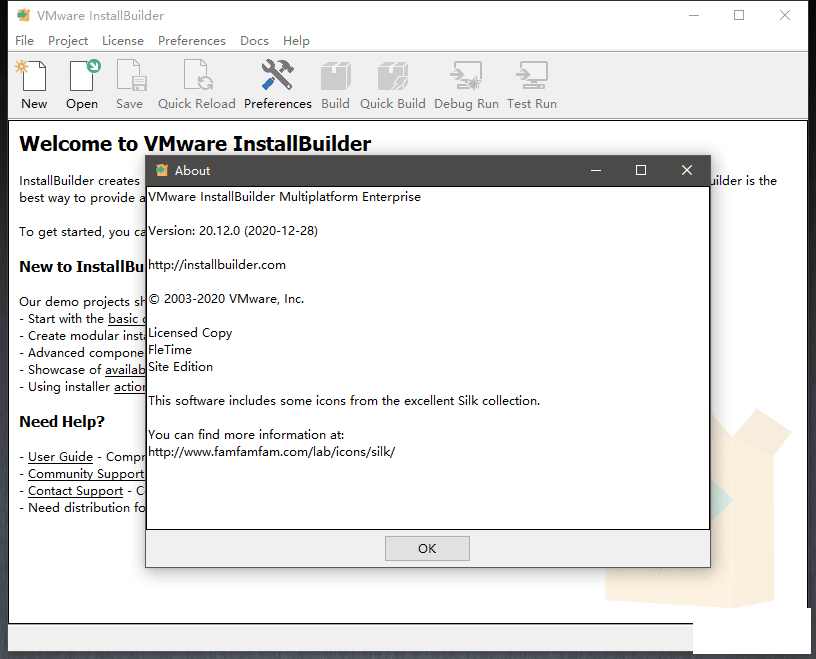Open an existing project via the Open icon
The width and height of the screenshot is (816, 659).
(85, 76)
